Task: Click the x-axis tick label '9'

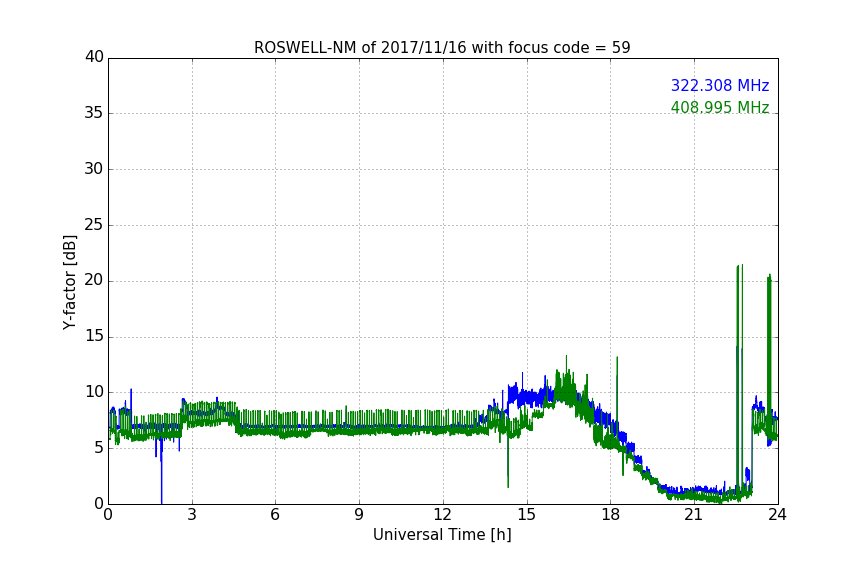Action: (359, 515)
